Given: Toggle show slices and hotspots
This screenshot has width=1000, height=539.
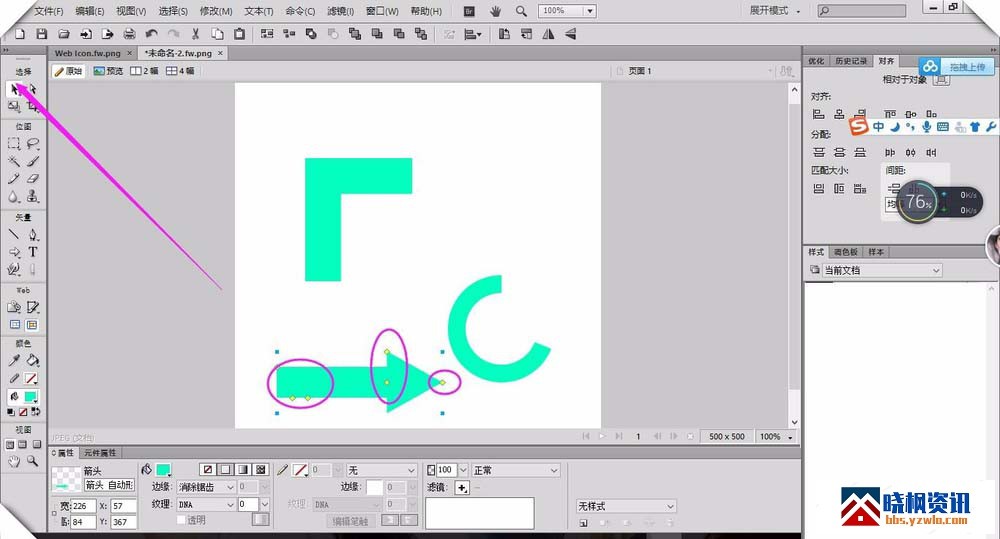Looking at the screenshot, I should tap(32, 325).
